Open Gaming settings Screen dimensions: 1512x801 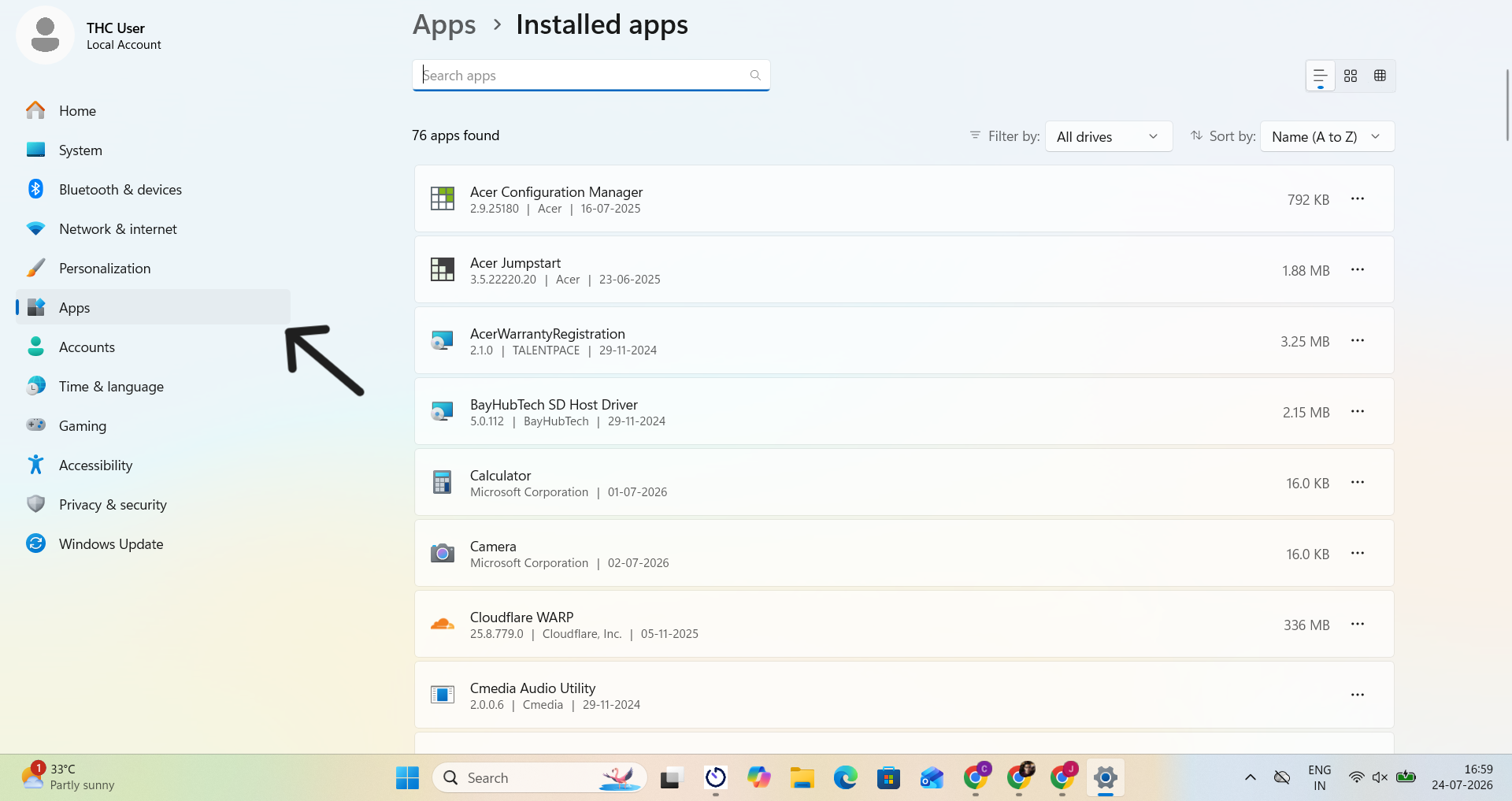(154, 425)
